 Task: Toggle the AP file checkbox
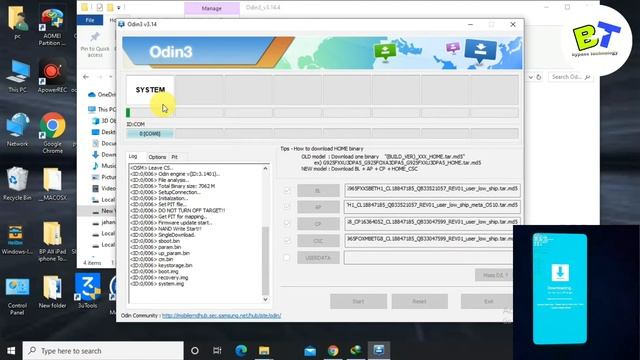[287, 207]
